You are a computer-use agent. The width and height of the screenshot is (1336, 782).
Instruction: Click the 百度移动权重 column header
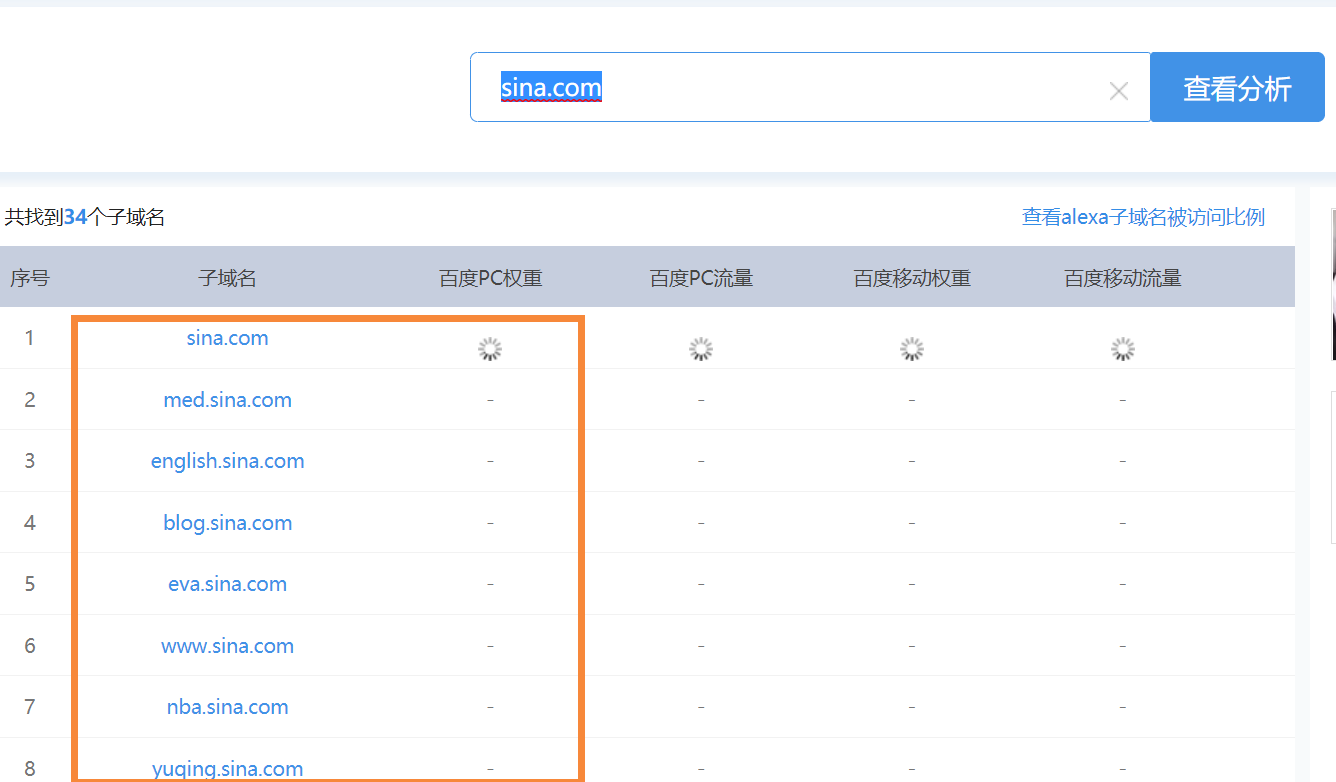(x=912, y=277)
